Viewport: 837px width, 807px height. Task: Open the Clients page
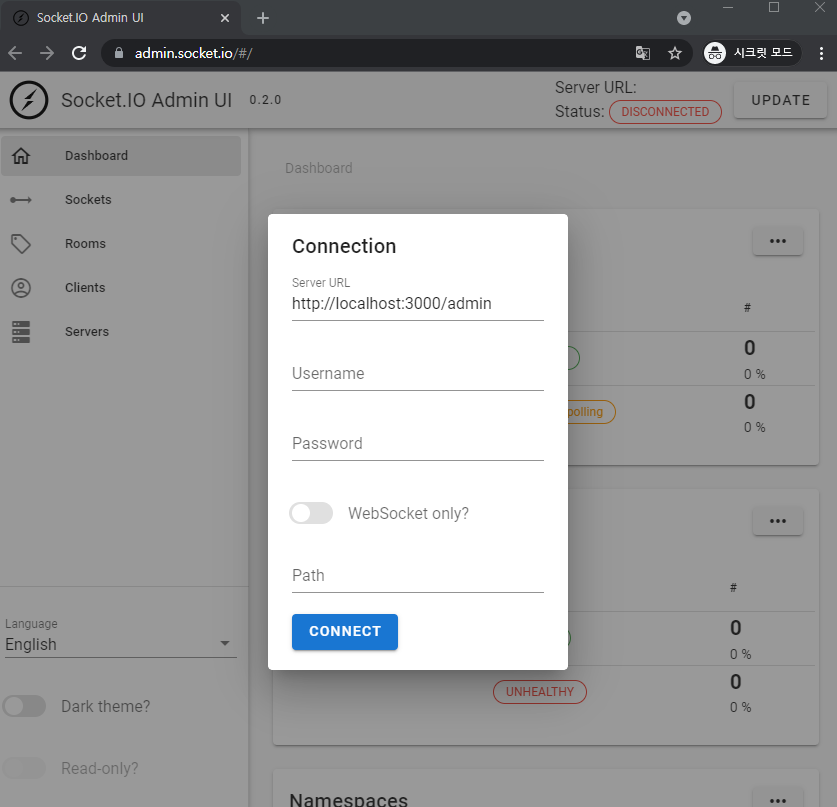pos(121,288)
